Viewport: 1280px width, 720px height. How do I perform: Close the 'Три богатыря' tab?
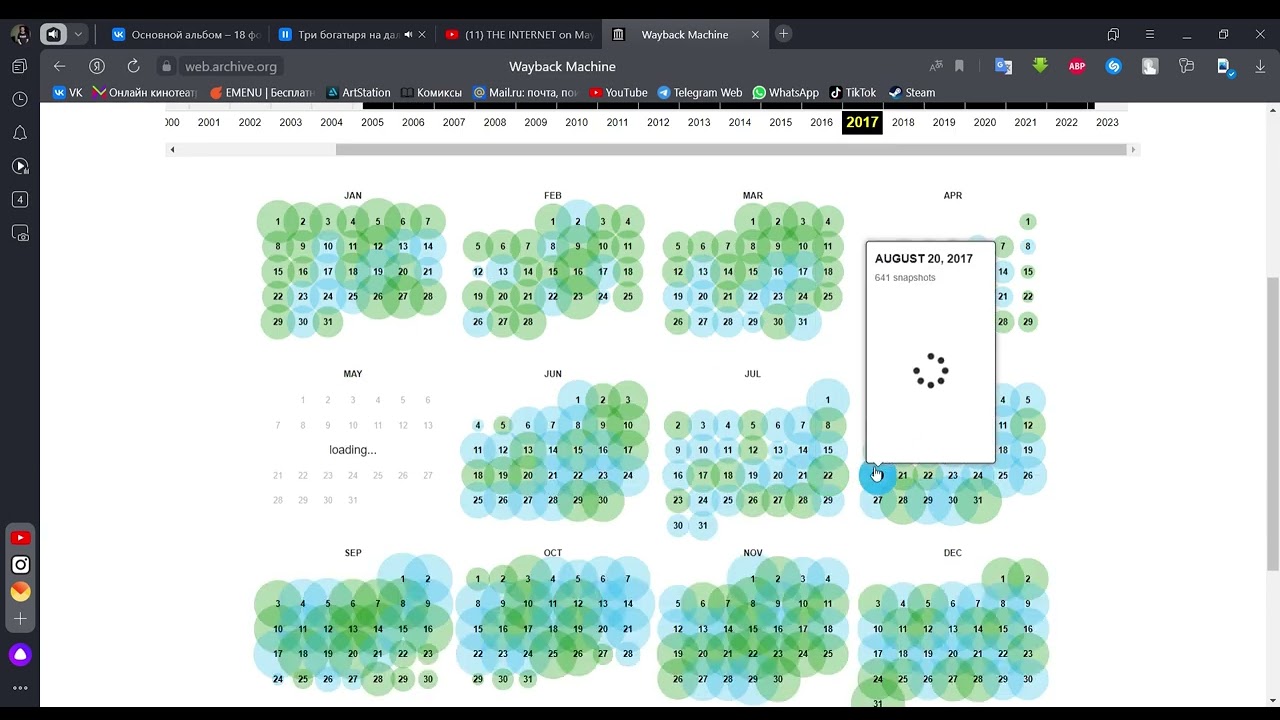click(x=422, y=34)
